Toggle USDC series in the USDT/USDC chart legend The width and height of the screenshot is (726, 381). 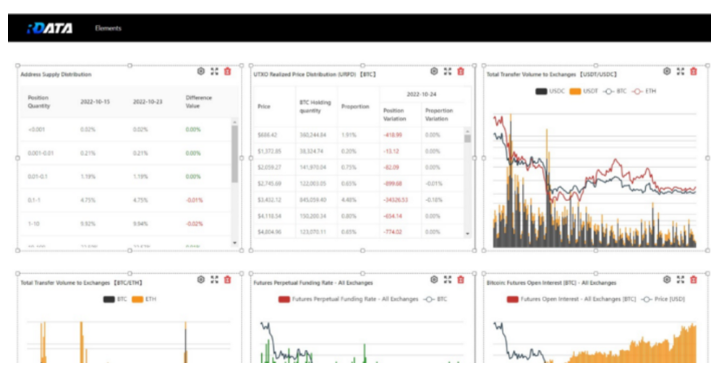[x=550, y=91]
